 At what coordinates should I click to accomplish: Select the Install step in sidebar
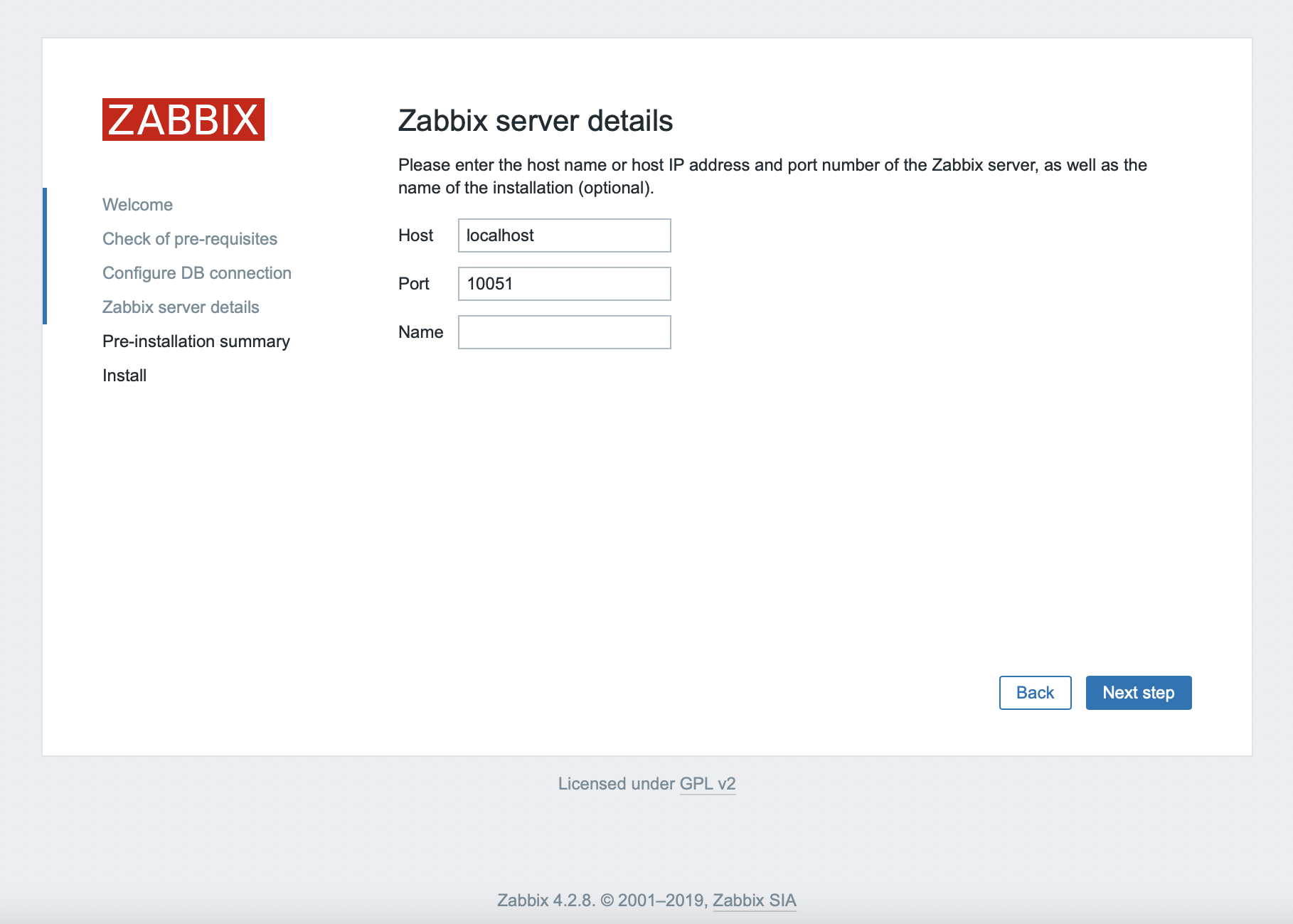tap(124, 376)
